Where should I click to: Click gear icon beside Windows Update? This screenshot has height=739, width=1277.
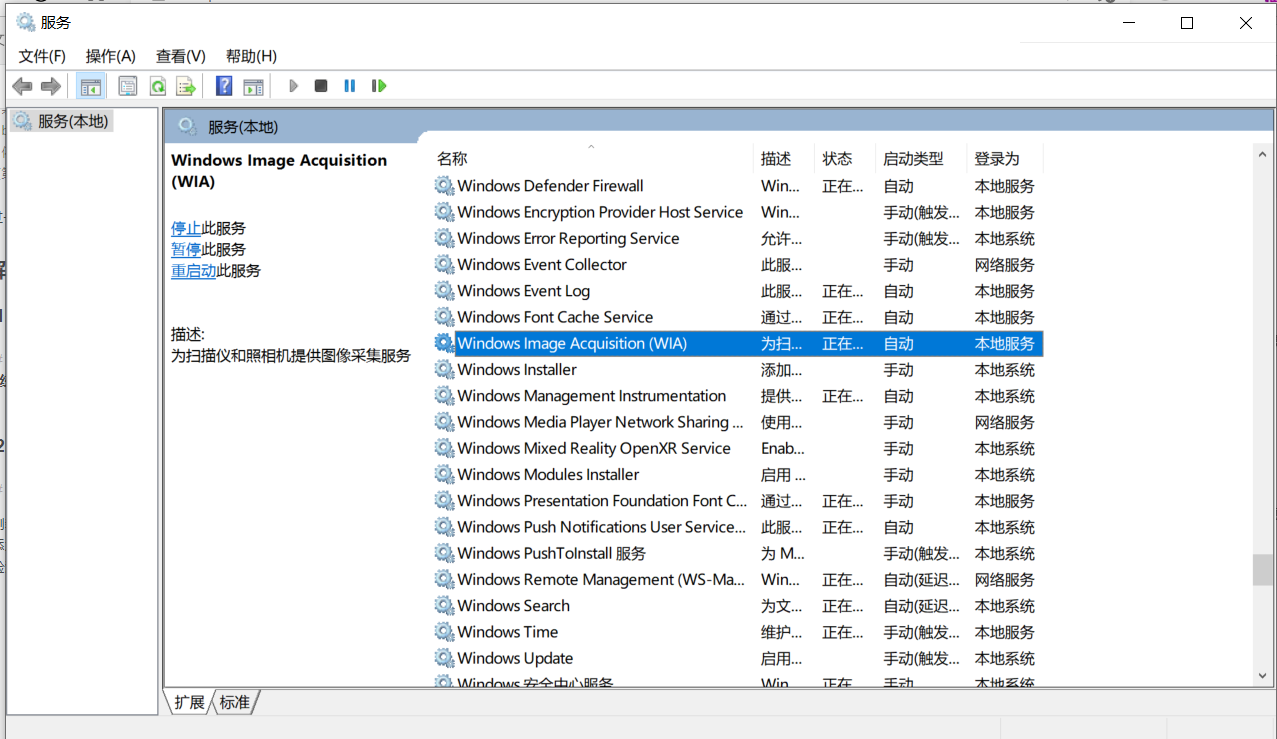444,658
